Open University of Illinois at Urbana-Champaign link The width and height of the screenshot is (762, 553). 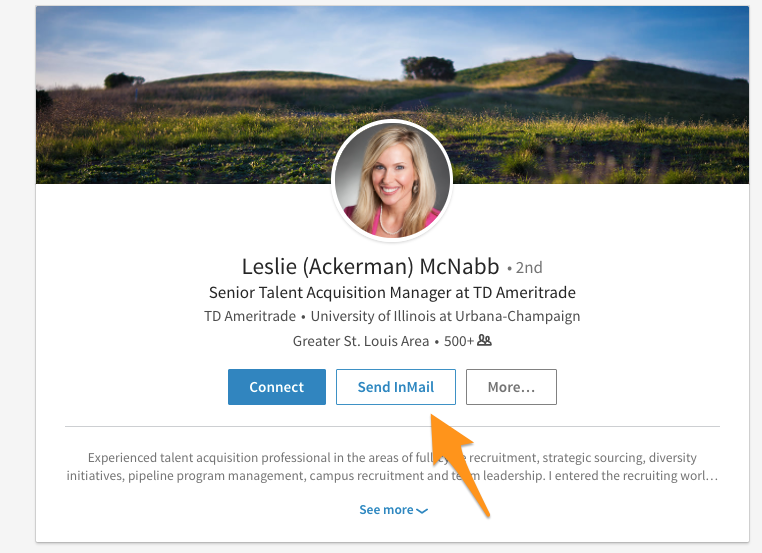tap(445, 316)
